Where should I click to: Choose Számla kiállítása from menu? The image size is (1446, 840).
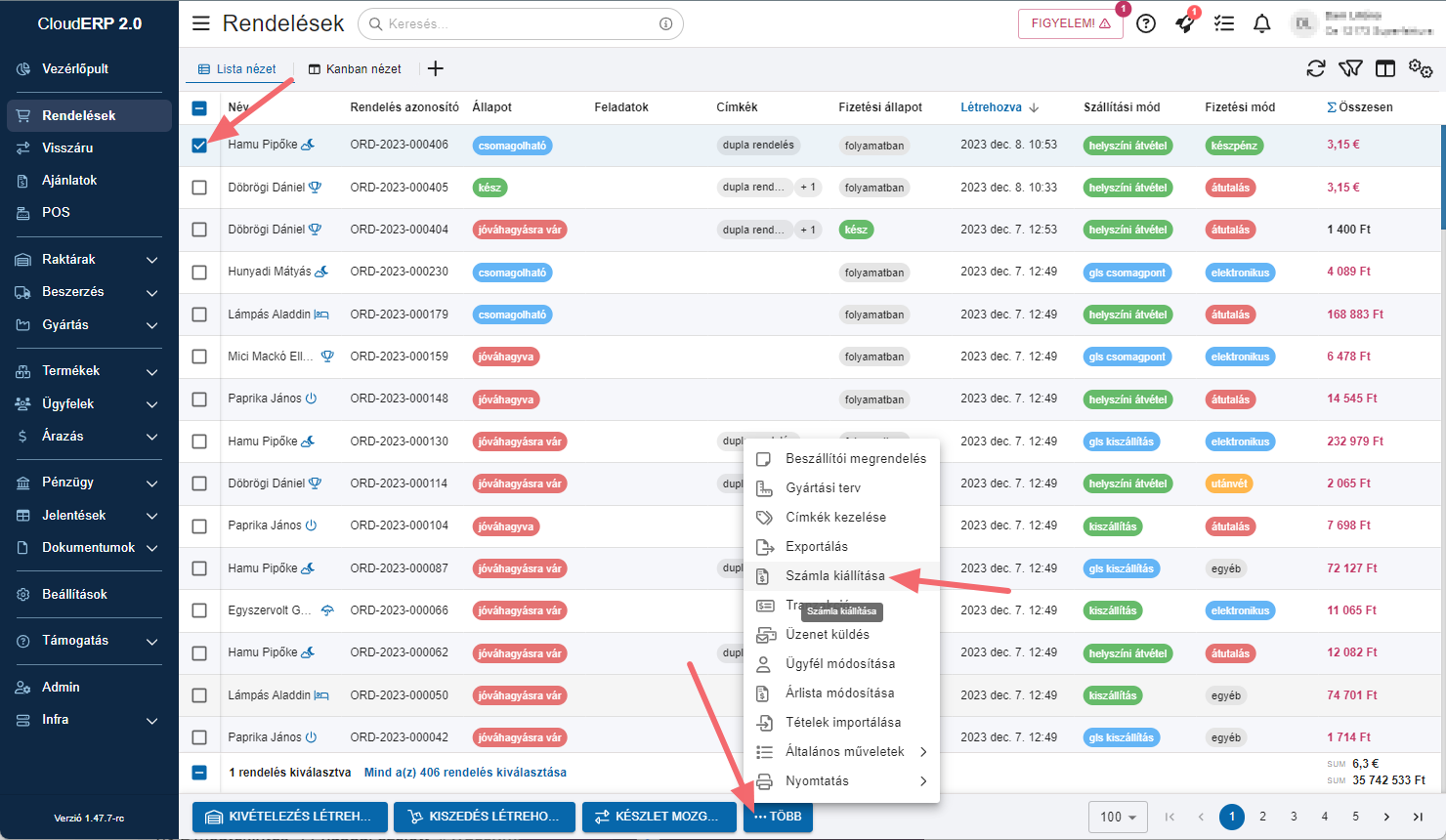(x=841, y=575)
